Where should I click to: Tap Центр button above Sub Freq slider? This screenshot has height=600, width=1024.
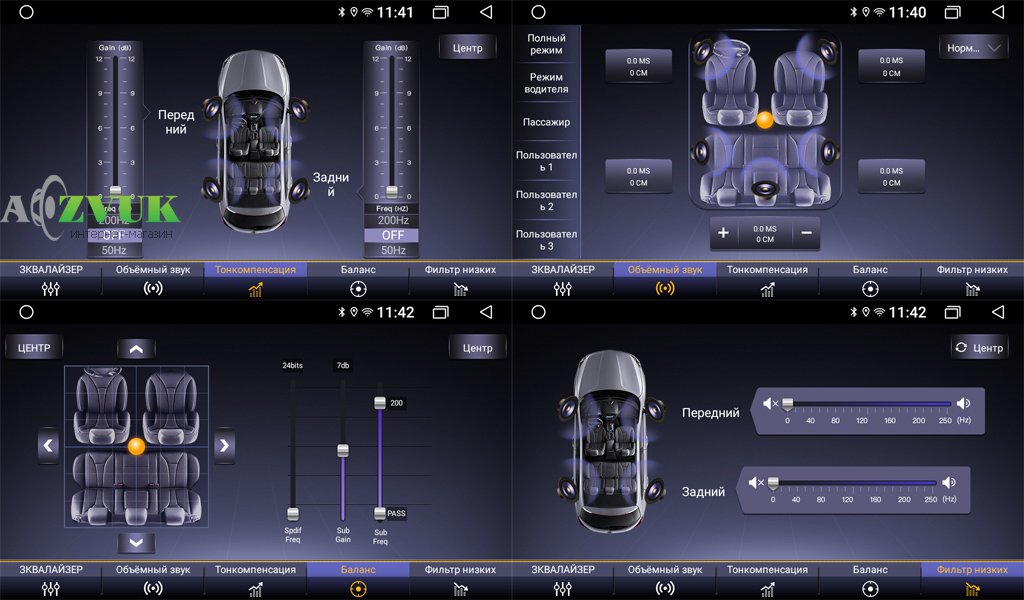pos(477,348)
